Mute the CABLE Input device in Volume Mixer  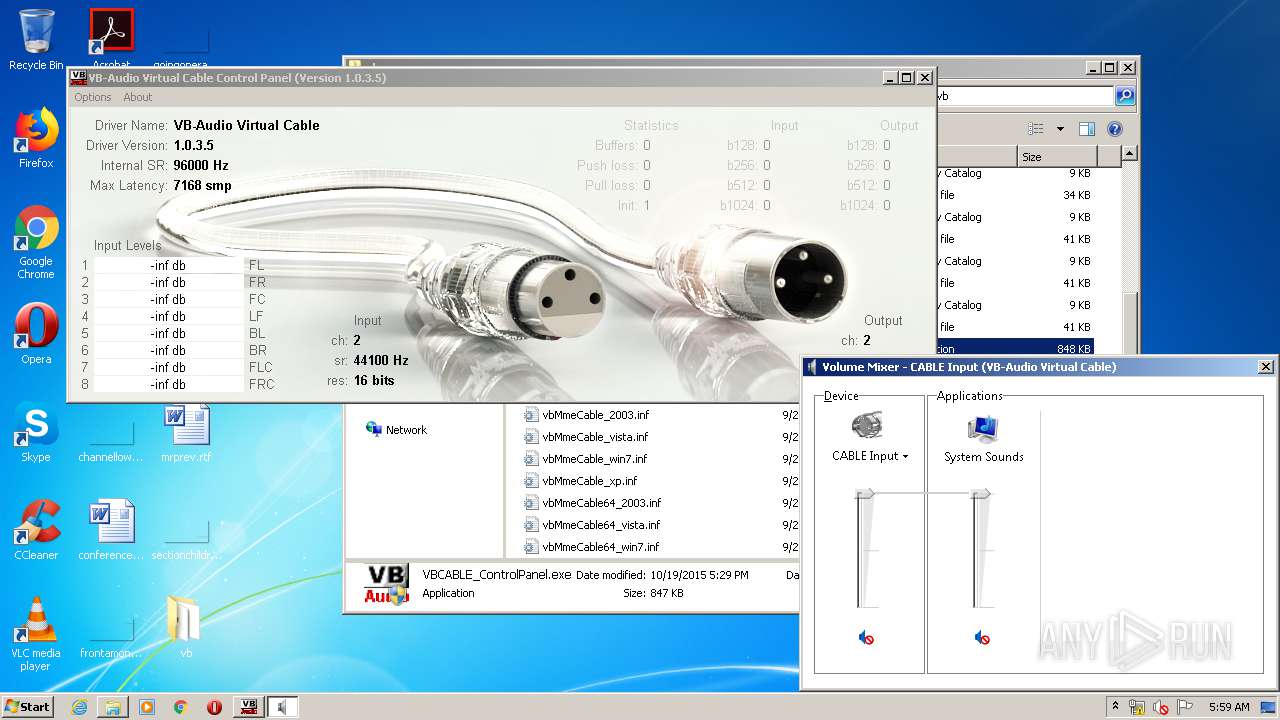click(866, 638)
